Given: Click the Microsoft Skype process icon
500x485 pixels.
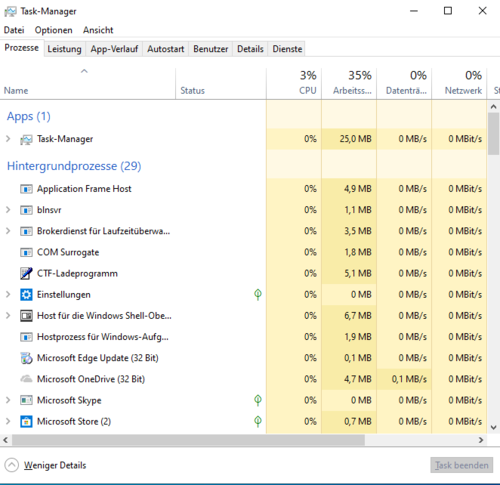Looking at the screenshot, I should pyautogui.click(x=26, y=400).
